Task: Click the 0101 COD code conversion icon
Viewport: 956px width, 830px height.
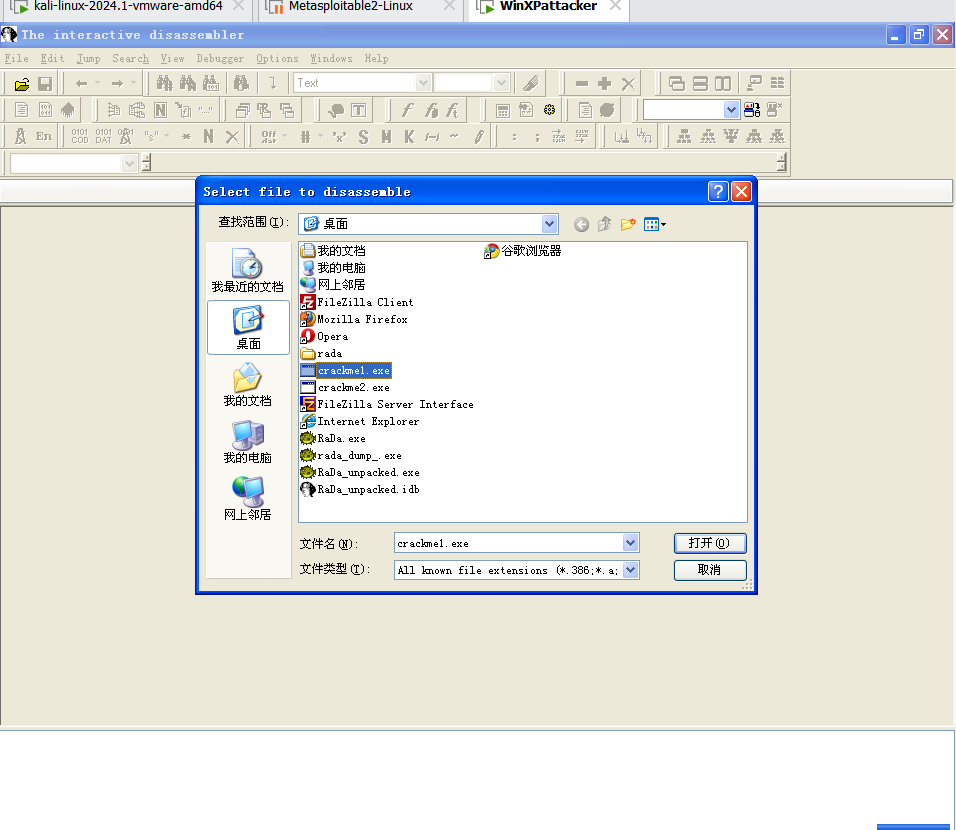Action: [x=80, y=136]
